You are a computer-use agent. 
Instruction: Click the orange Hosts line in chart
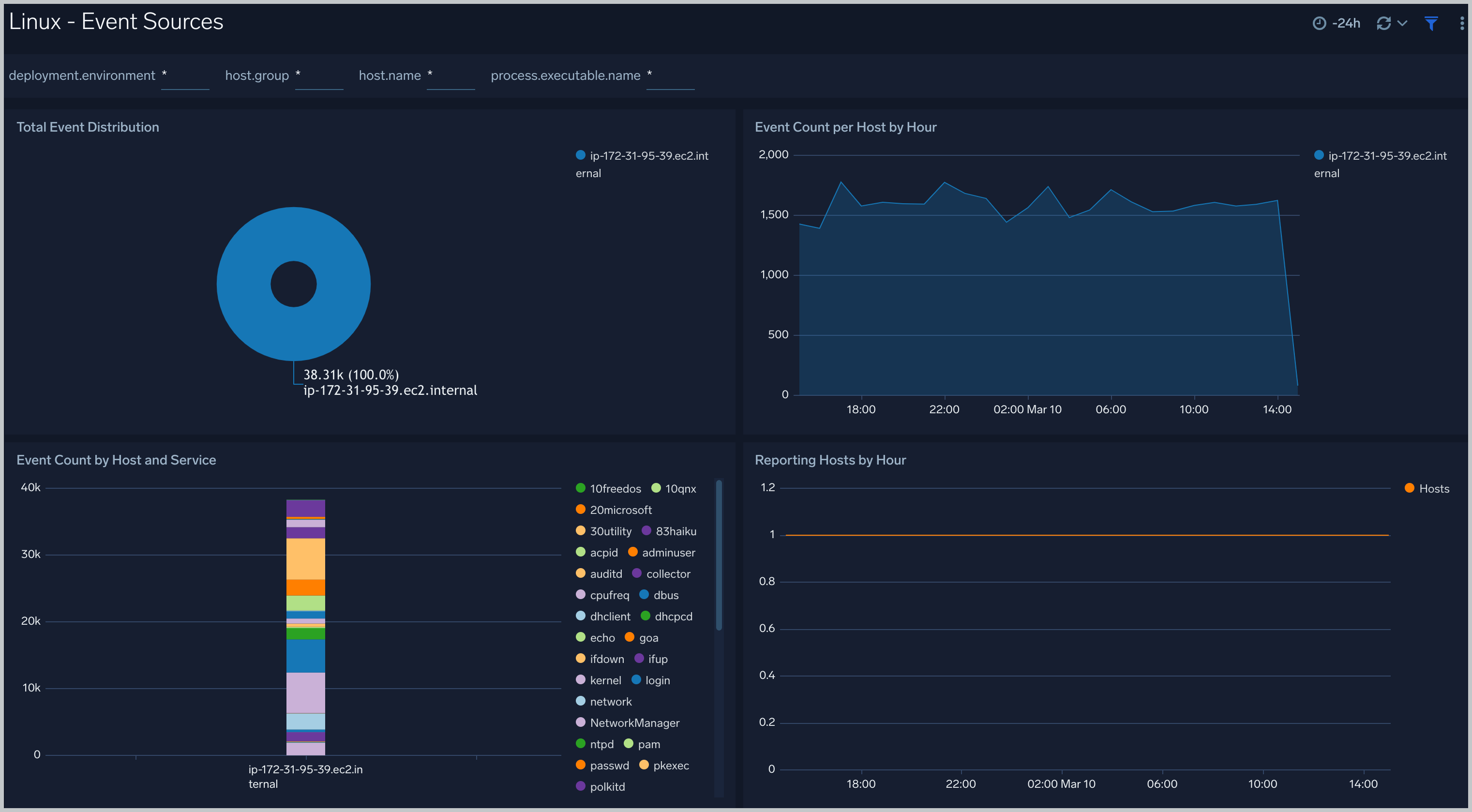pyautogui.click(x=1087, y=535)
